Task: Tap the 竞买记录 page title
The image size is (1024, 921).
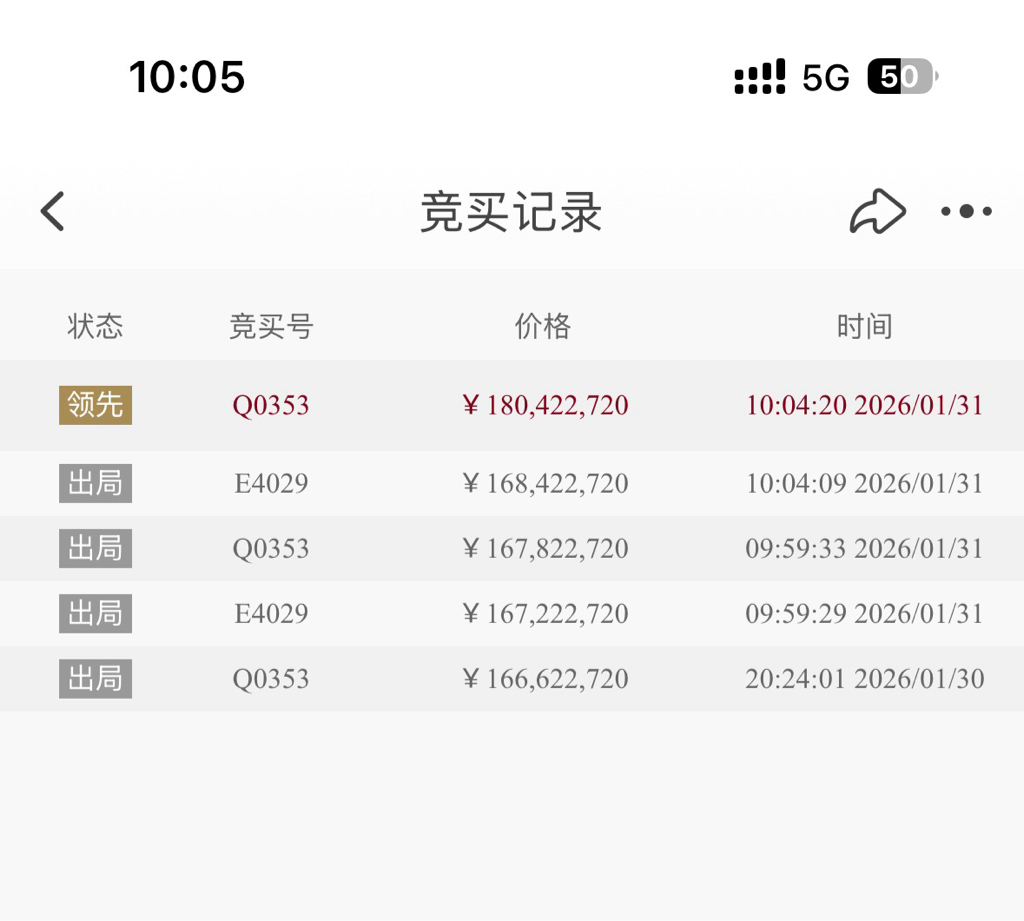Action: tap(511, 212)
